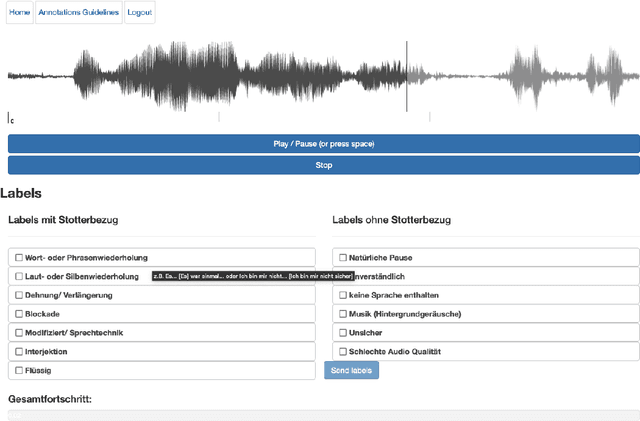Click the partly covered Unverständlich label row
The width and height of the screenshot is (640, 421).
(486, 276)
